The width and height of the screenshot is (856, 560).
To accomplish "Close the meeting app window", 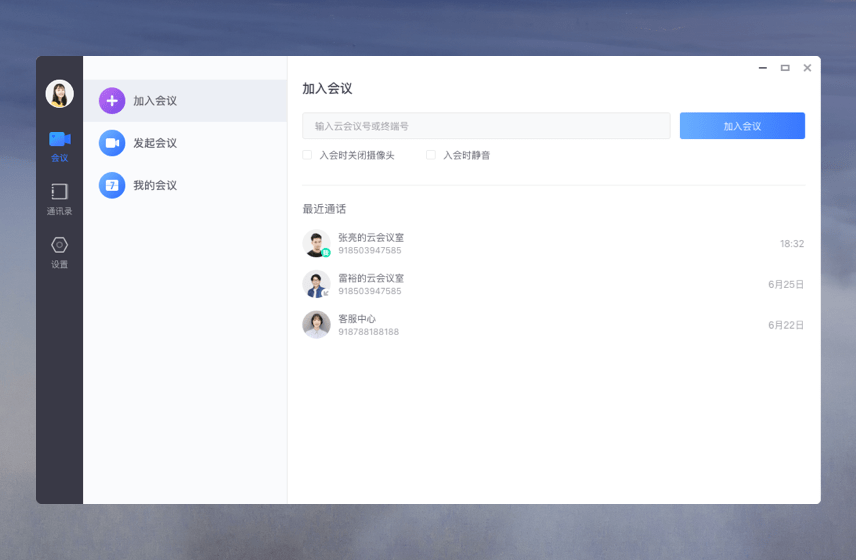I will [x=807, y=68].
